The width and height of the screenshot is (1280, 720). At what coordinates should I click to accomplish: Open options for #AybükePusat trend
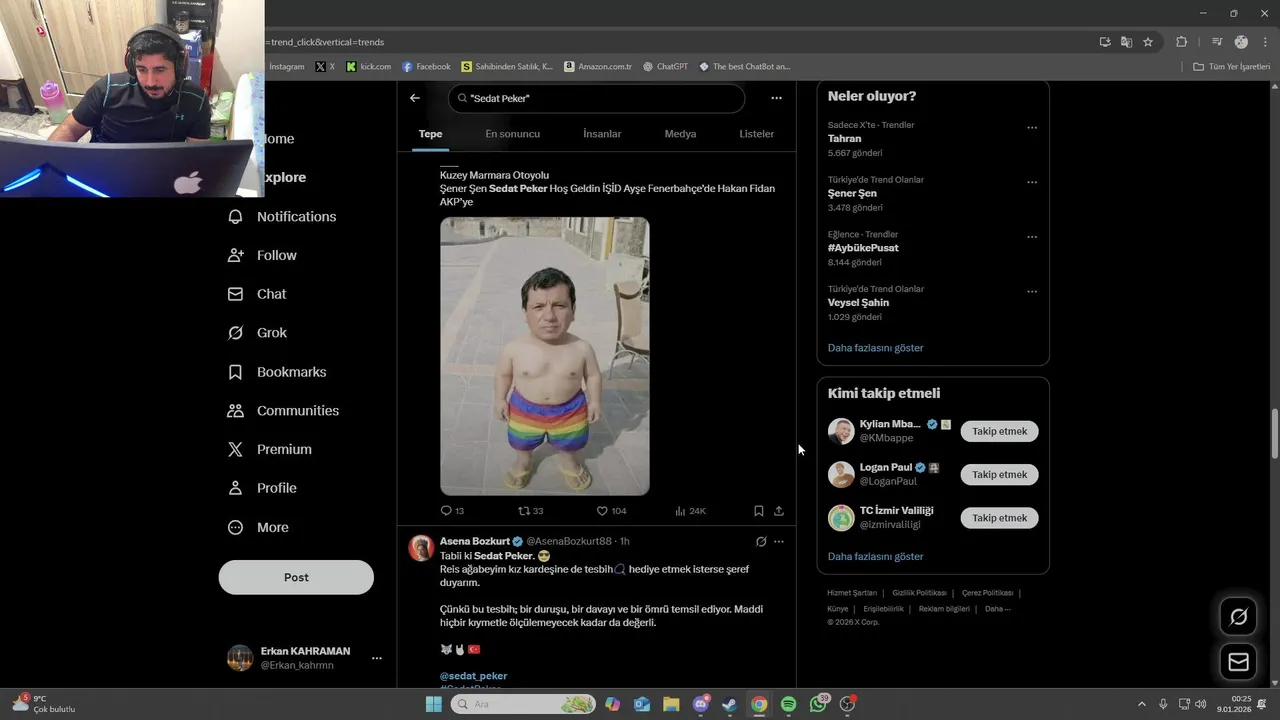tap(1032, 237)
